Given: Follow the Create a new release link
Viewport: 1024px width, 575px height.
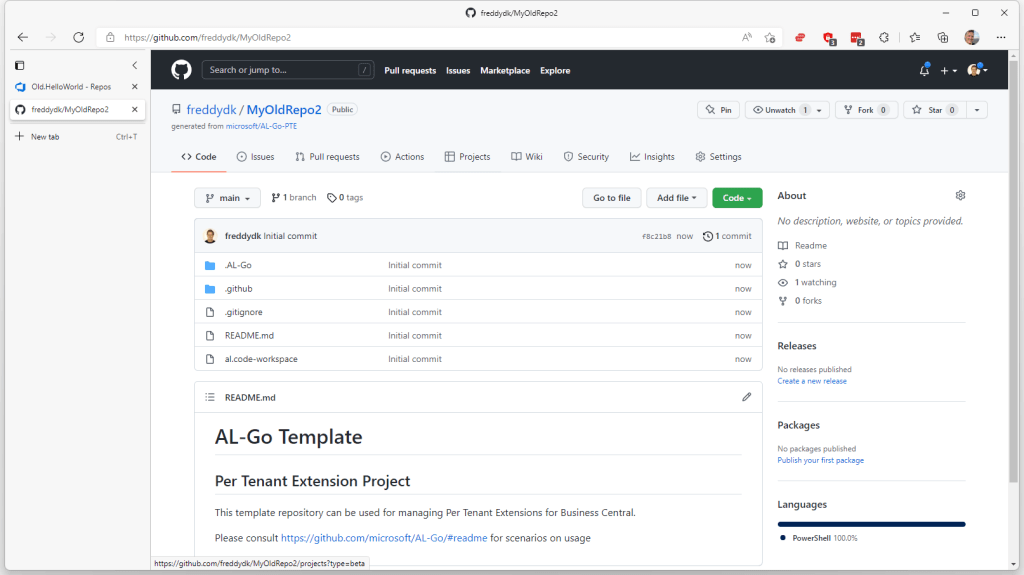Looking at the screenshot, I should point(812,381).
